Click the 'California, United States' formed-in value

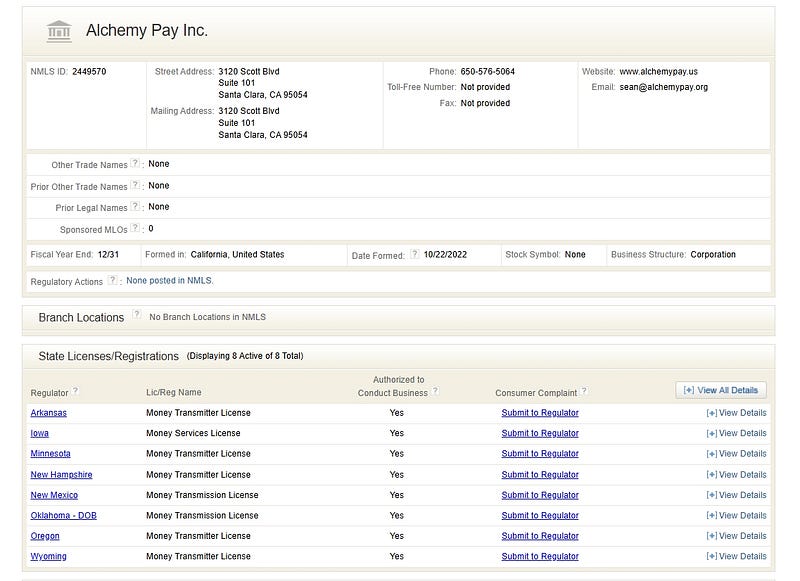237,255
